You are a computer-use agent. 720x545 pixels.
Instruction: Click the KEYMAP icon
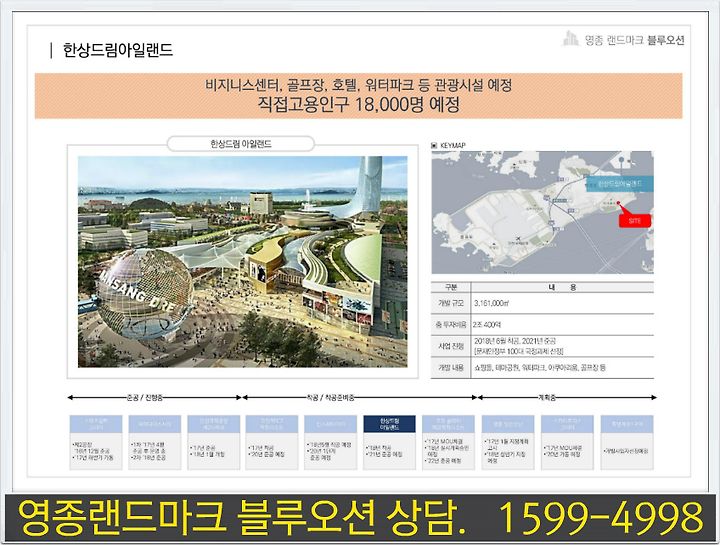click(x=434, y=146)
